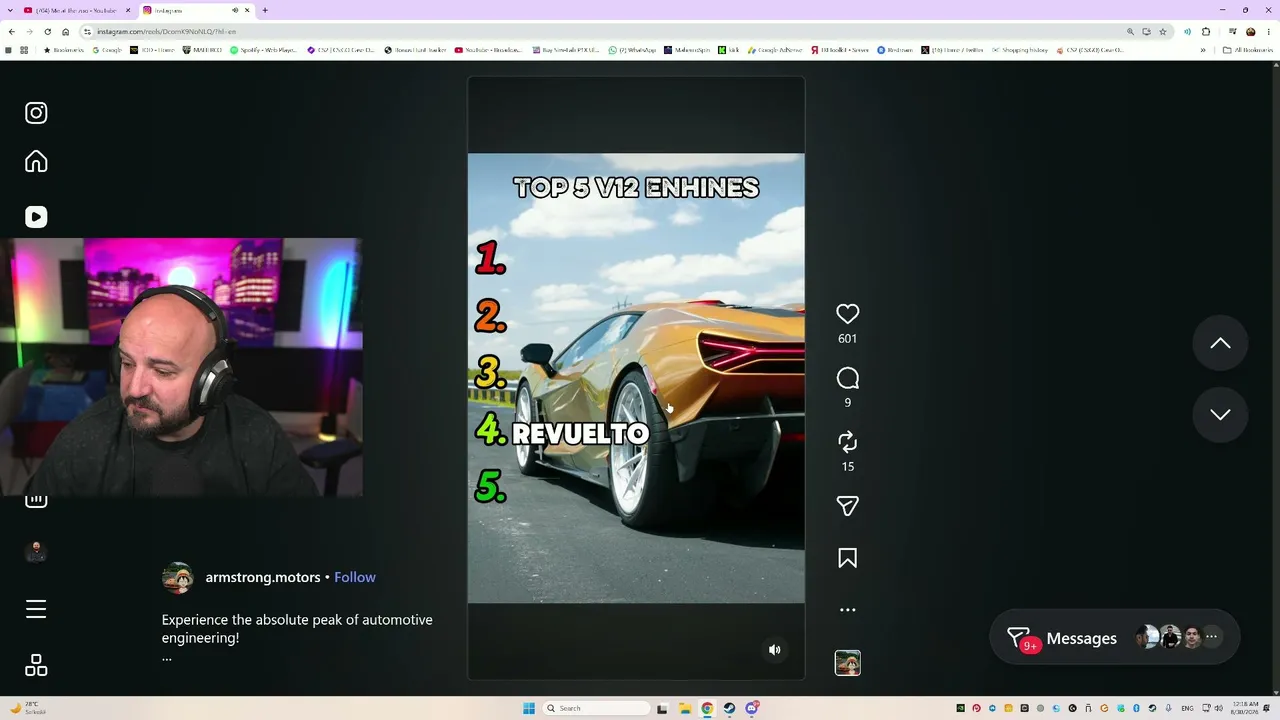1280x720 pixels.
Task: Open a new browser tab
Action: tap(265, 10)
